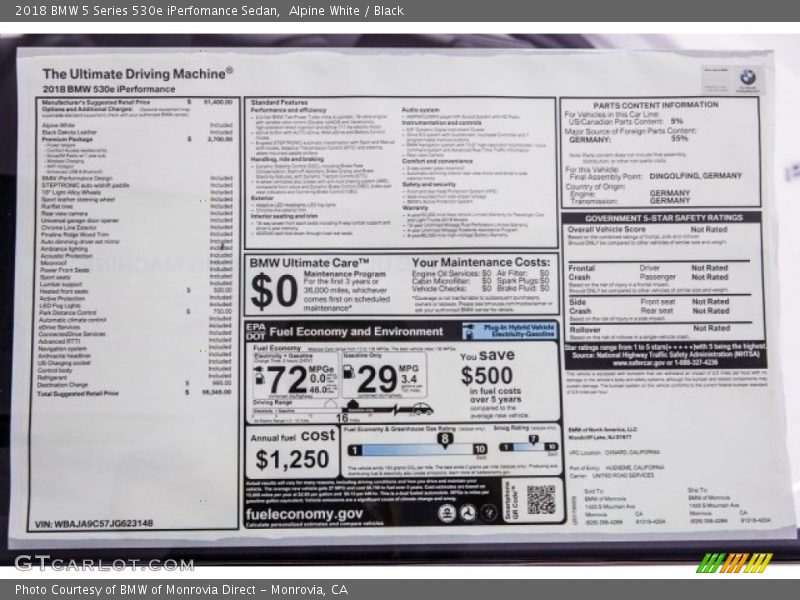Click the '2018 BMW 530e iPerformance' subtitle
Image resolution: width=800 pixels, height=600 pixels.
click(x=109, y=89)
